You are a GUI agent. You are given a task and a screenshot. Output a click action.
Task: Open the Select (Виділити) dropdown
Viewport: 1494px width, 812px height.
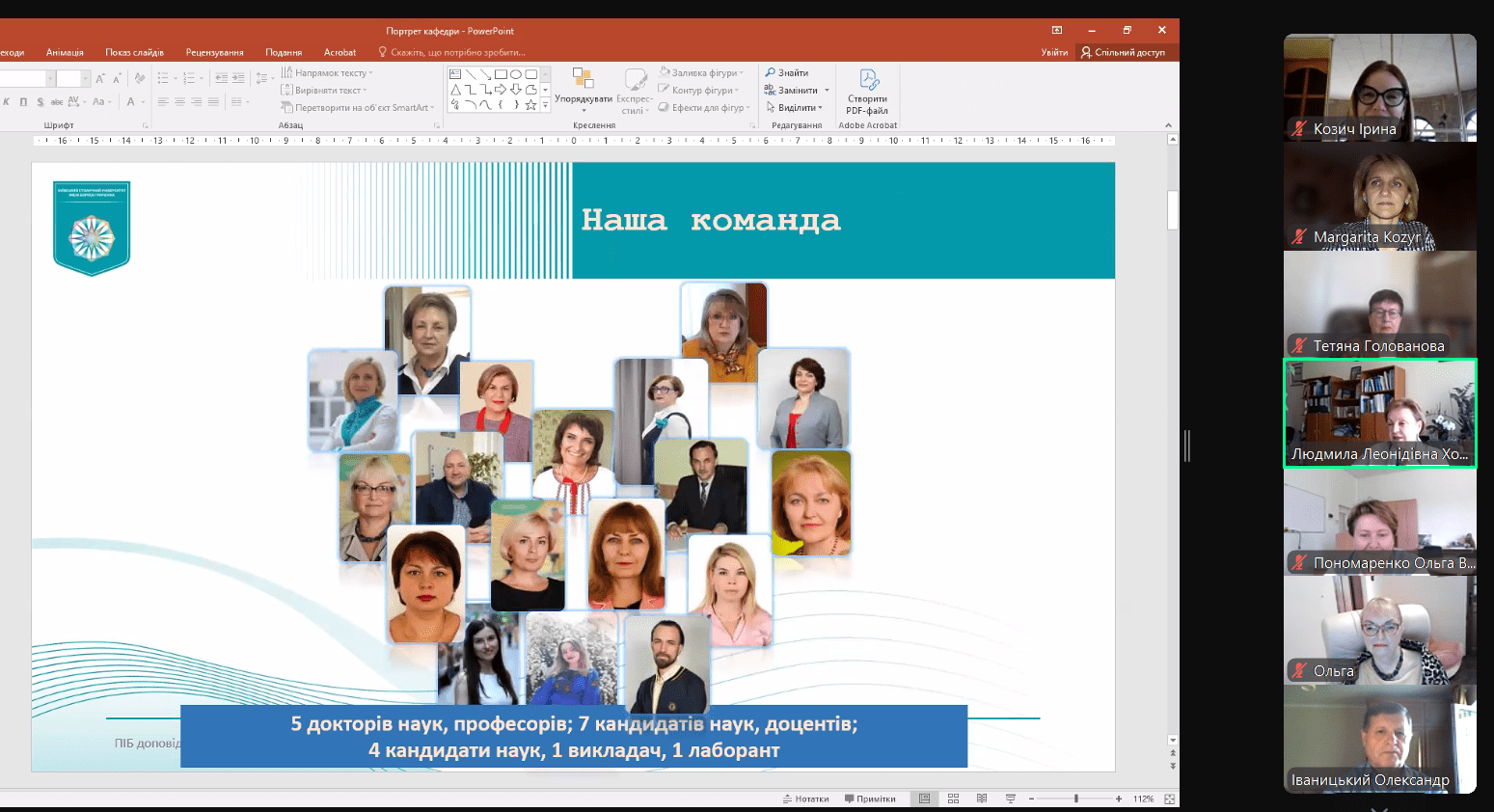796,108
